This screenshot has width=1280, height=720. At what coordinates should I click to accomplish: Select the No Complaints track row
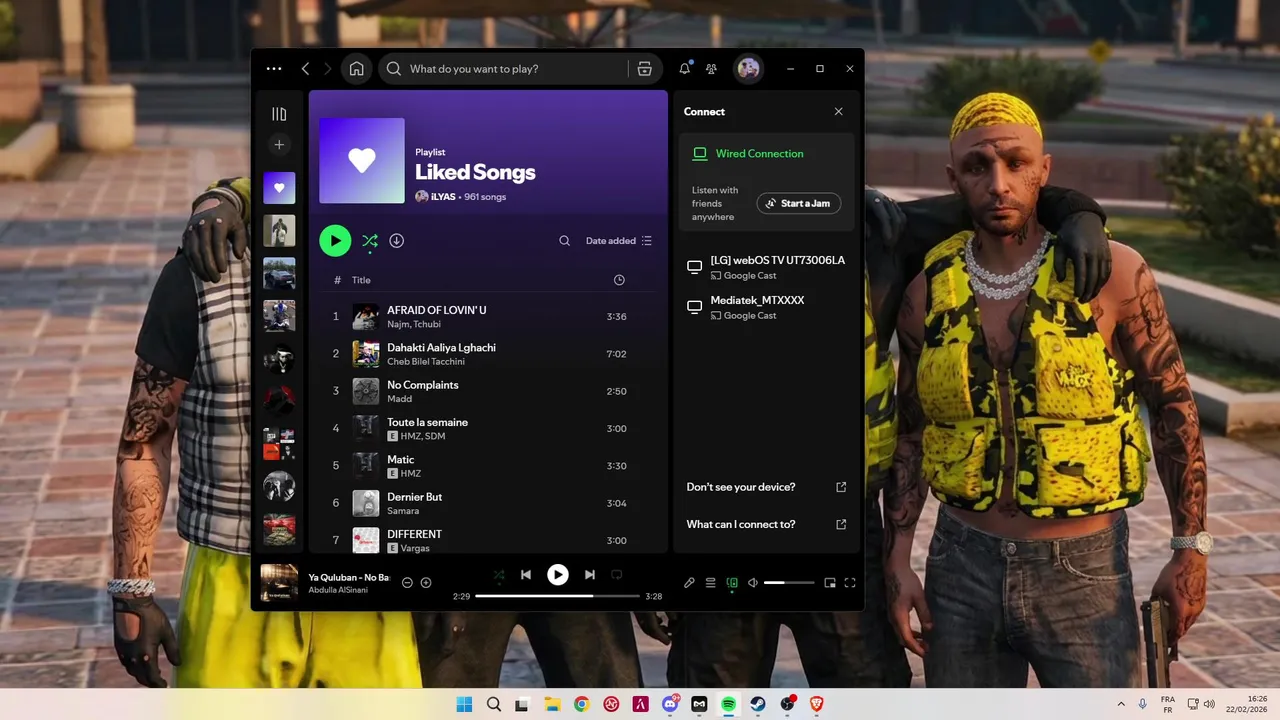pyautogui.click(x=488, y=391)
